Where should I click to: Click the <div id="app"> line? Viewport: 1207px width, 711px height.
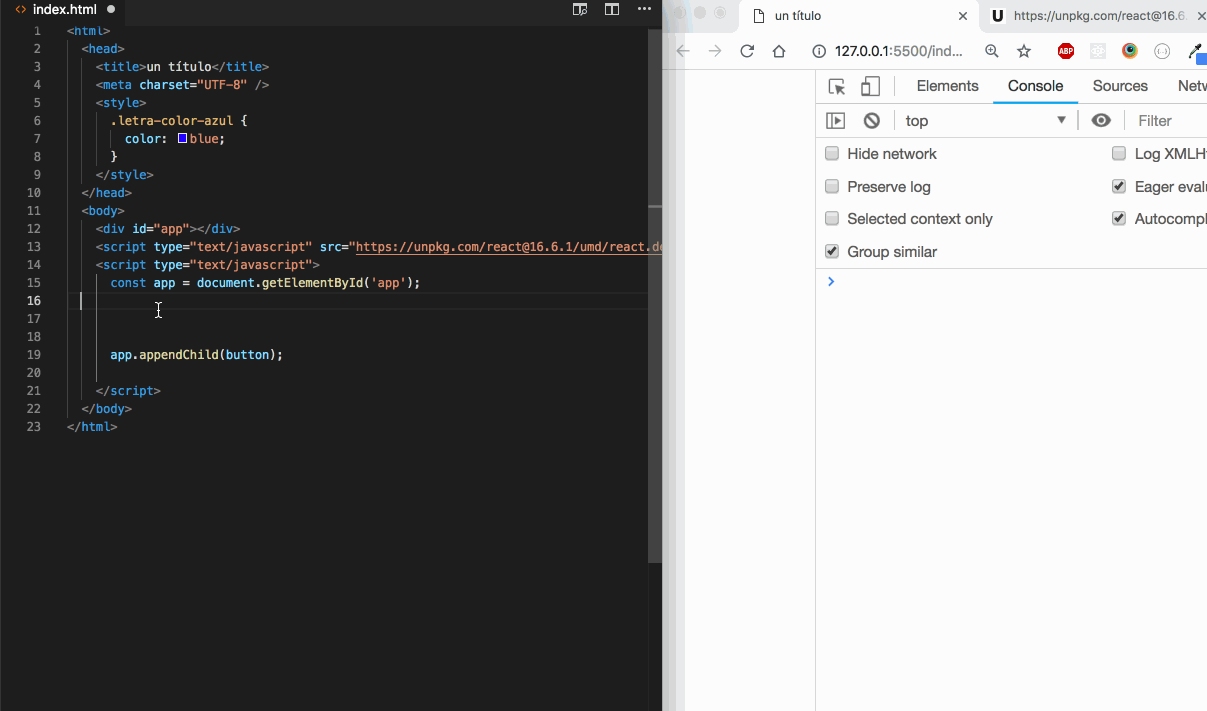tap(168, 229)
